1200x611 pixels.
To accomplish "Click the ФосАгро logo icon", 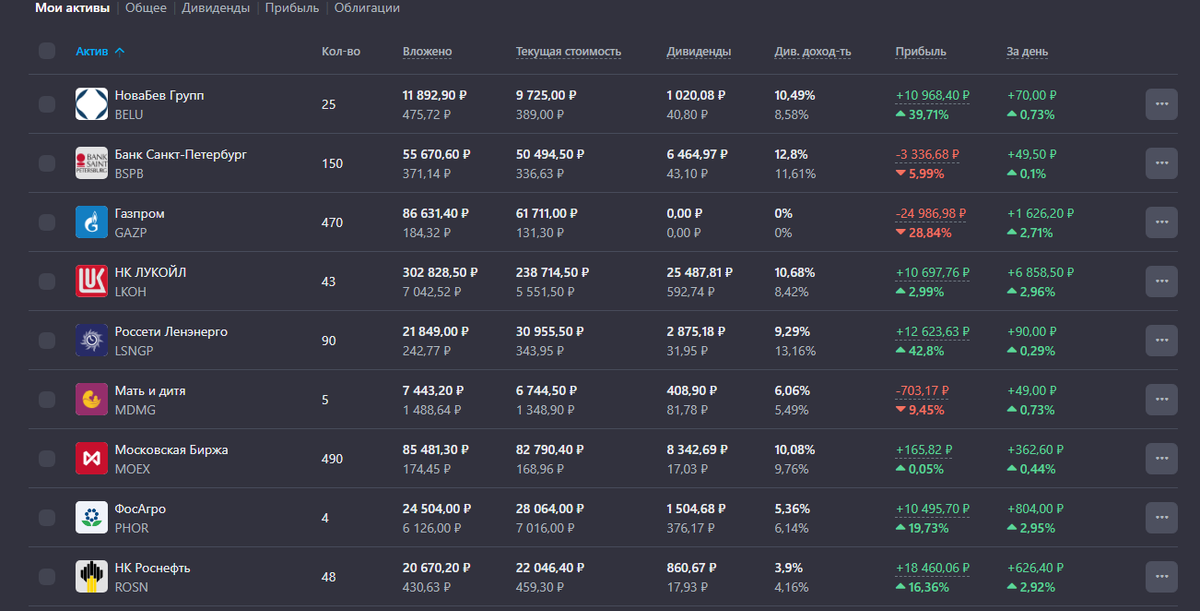I will click(x=92, y=517).
